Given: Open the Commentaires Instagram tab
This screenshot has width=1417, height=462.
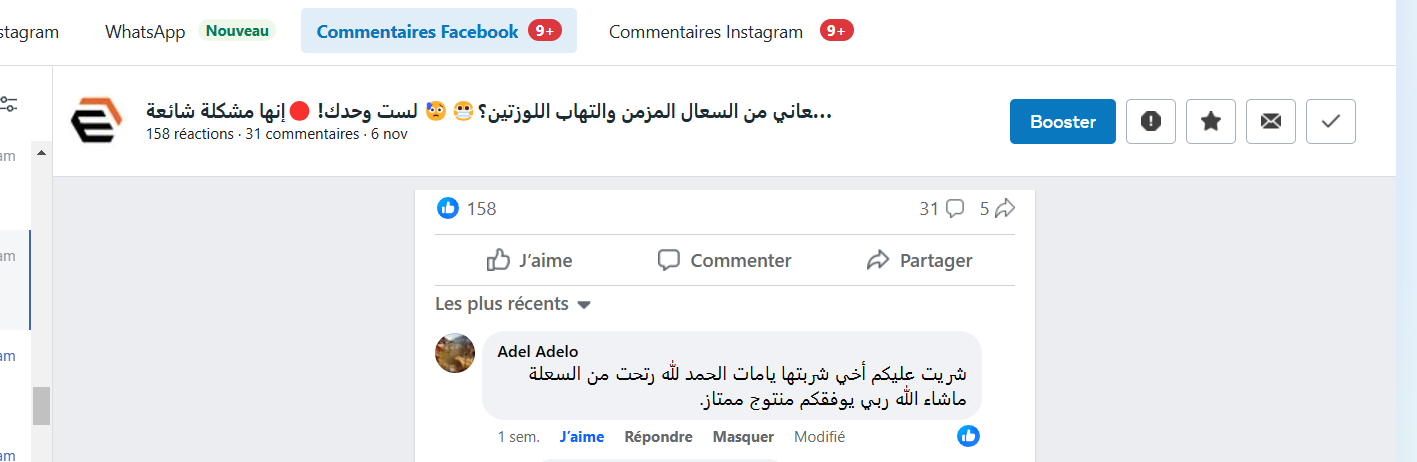Looking at the screenshot, I should click(x=706, y=32).
